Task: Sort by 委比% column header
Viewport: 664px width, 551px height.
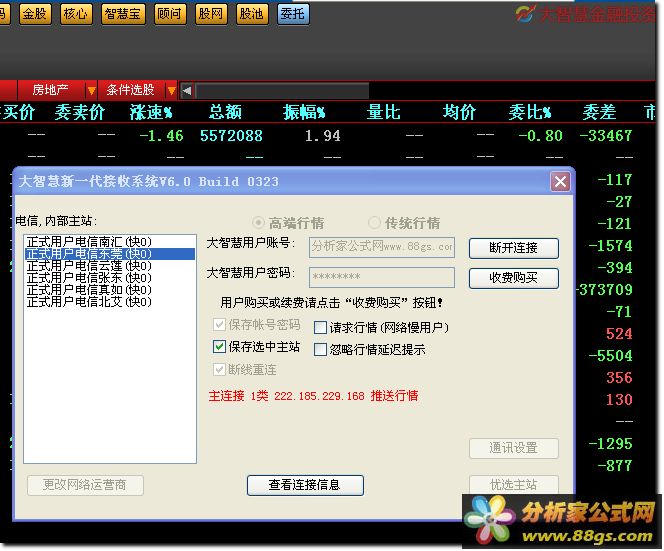Action: point(530,113)
